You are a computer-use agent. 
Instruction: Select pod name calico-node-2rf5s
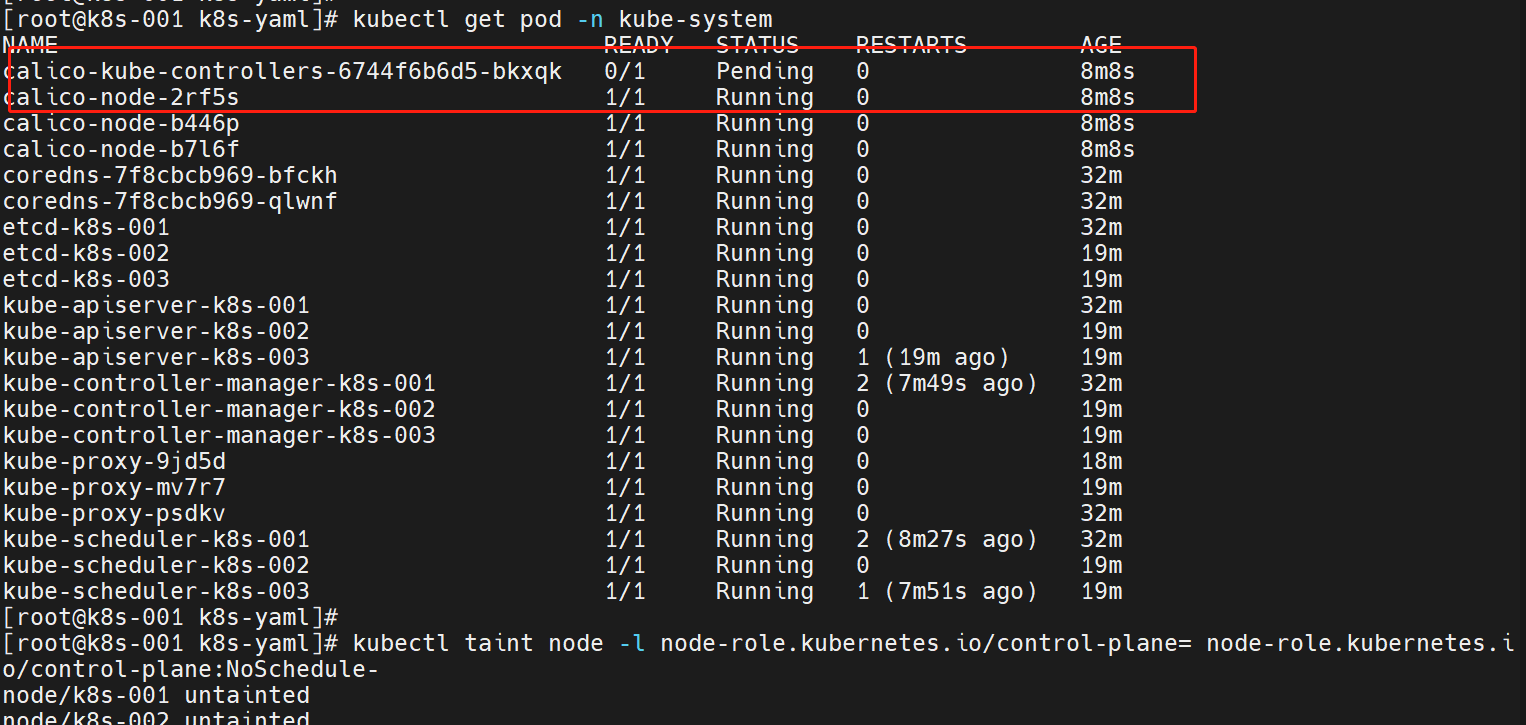point(121,97)
